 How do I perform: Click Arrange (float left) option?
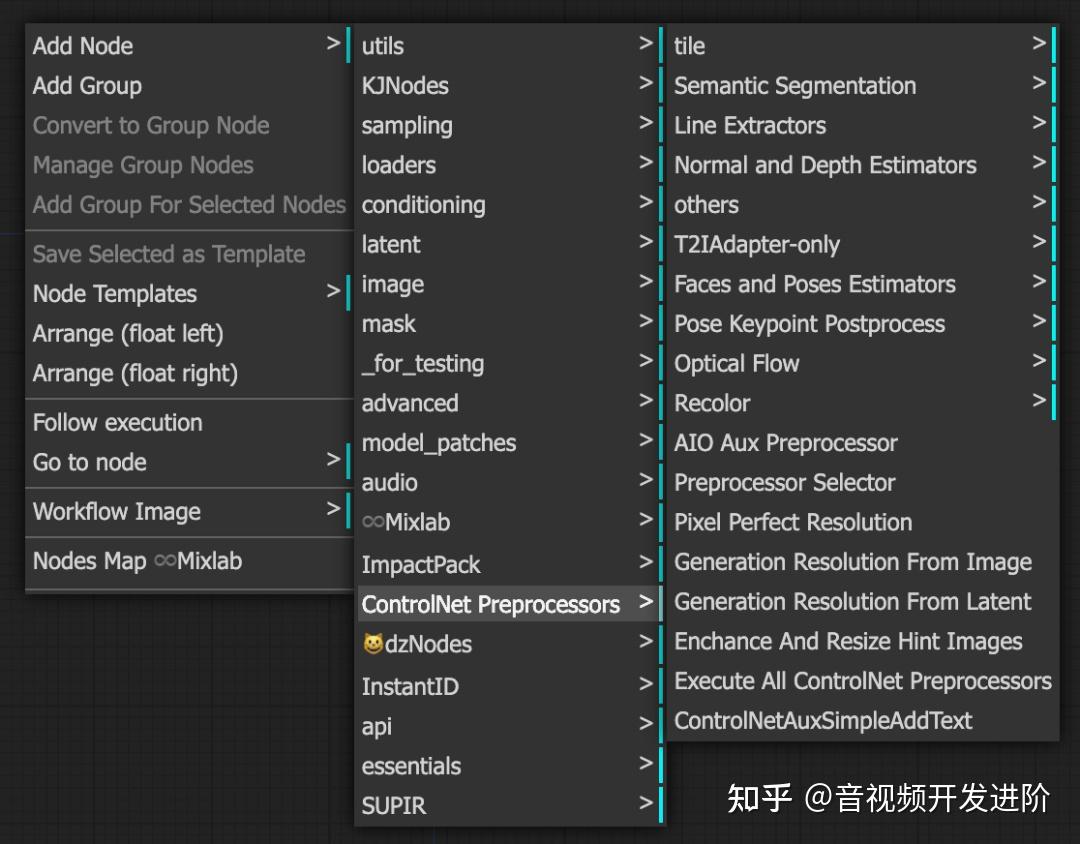pyautogui.click(x=128, y=334)
